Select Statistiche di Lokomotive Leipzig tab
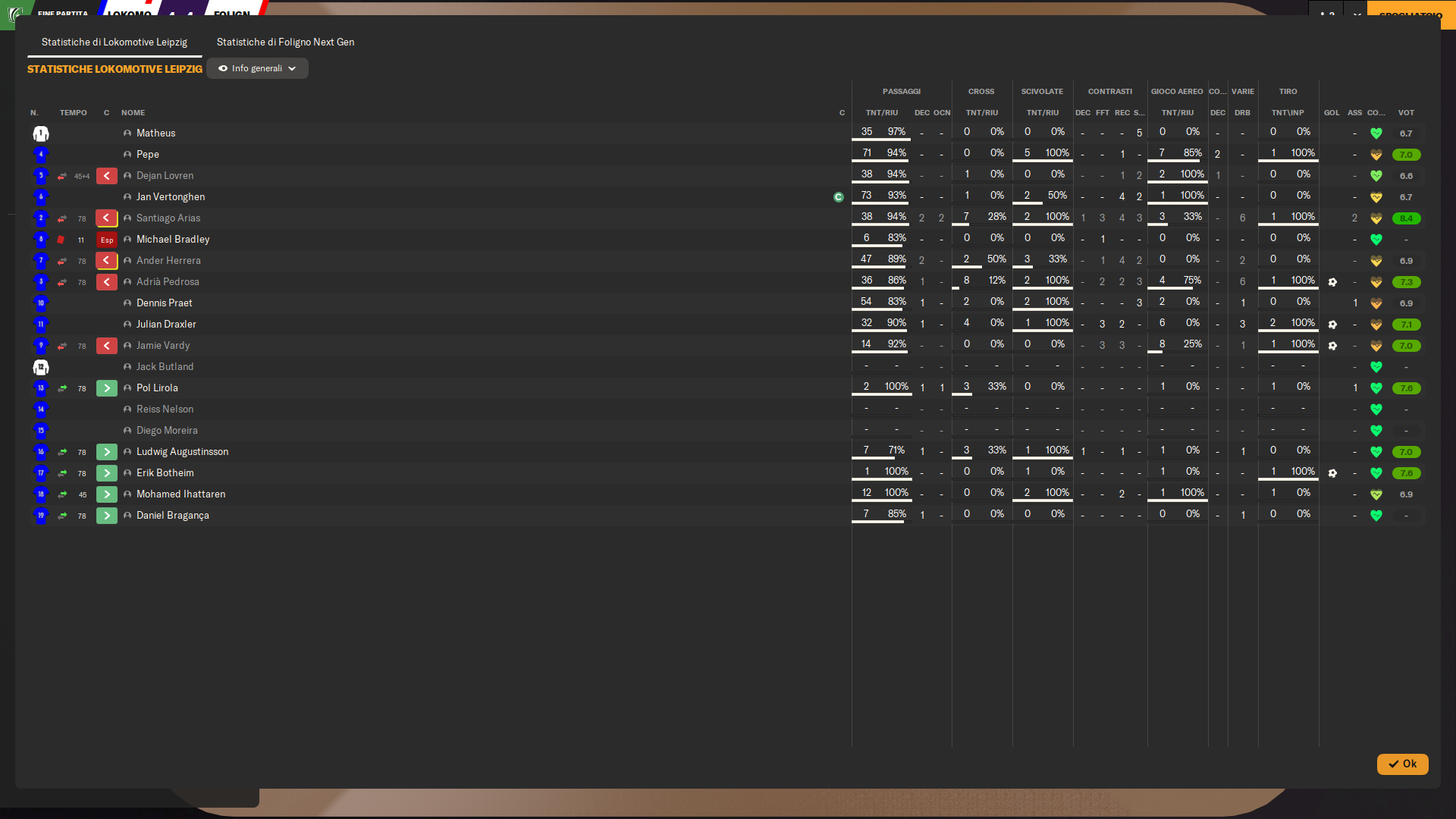The width and height of the screenshot is (1456, 819). (x=115, y=42)
